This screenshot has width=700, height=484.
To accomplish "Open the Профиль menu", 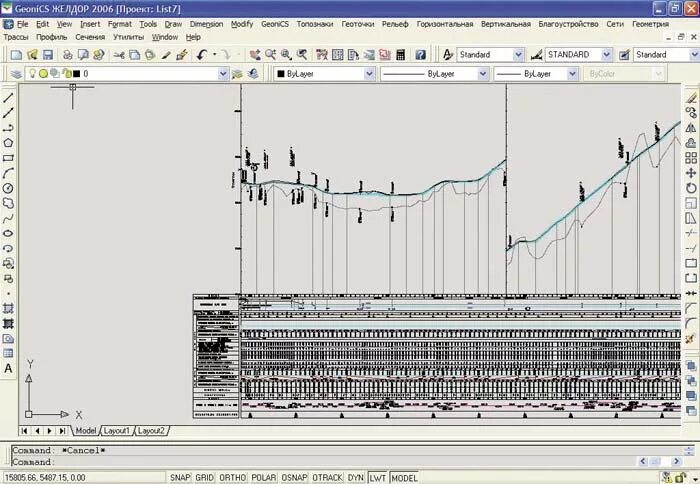I will [51, 37].
